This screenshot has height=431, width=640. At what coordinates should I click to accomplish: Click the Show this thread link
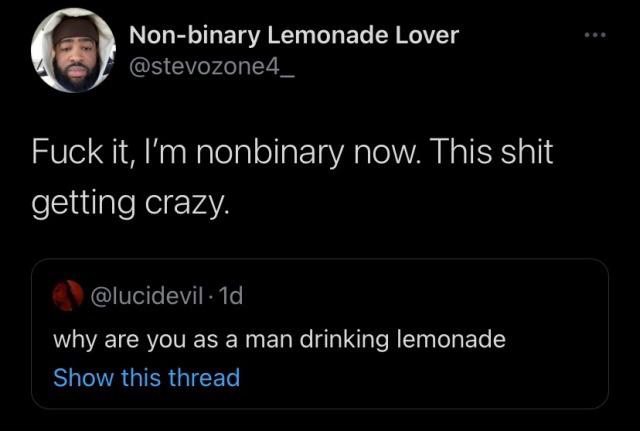146,378
